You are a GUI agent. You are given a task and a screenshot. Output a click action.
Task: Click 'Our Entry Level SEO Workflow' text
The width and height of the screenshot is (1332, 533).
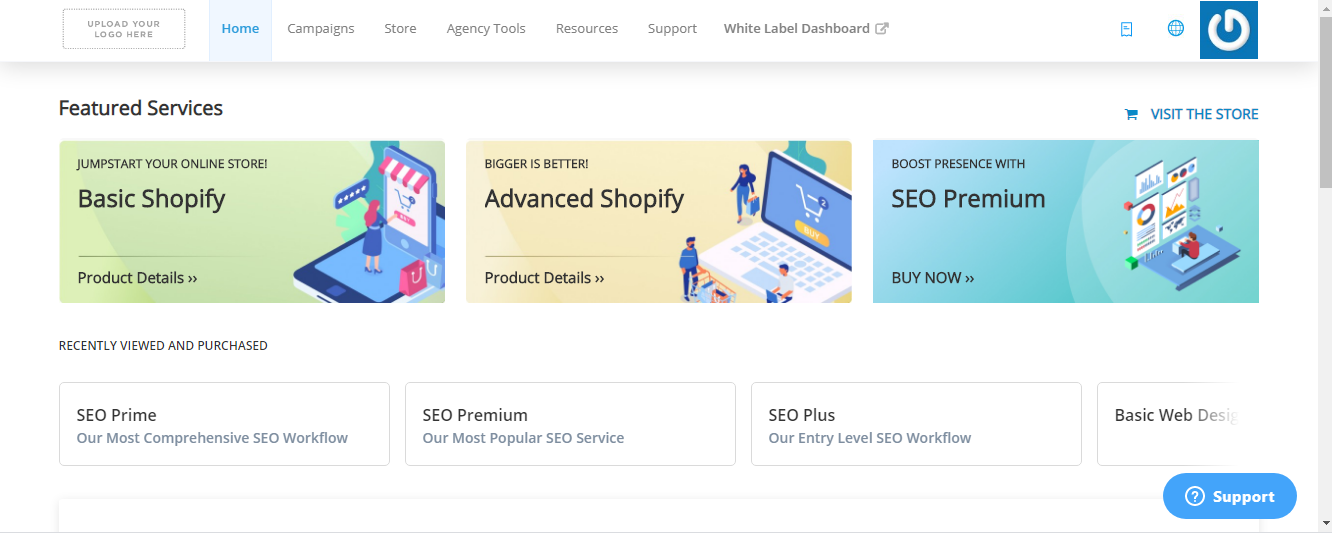pyautogui.click(x=870, y=438)
